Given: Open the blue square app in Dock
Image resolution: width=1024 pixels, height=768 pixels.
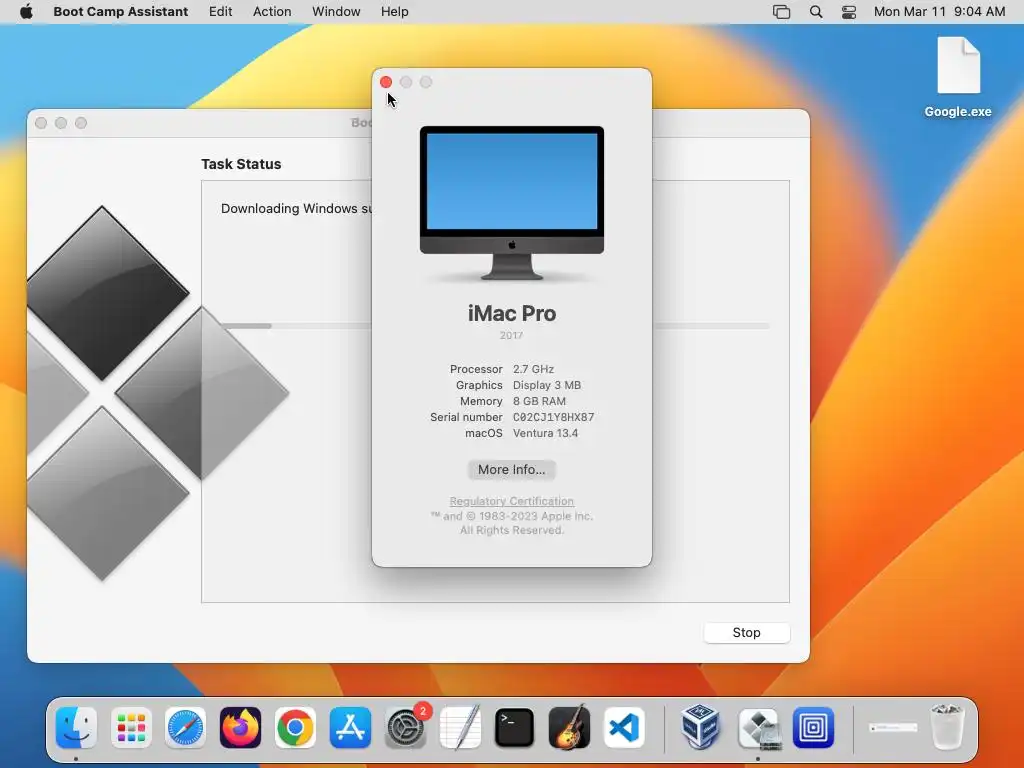Looking at the screenshot, I should 813,728.
